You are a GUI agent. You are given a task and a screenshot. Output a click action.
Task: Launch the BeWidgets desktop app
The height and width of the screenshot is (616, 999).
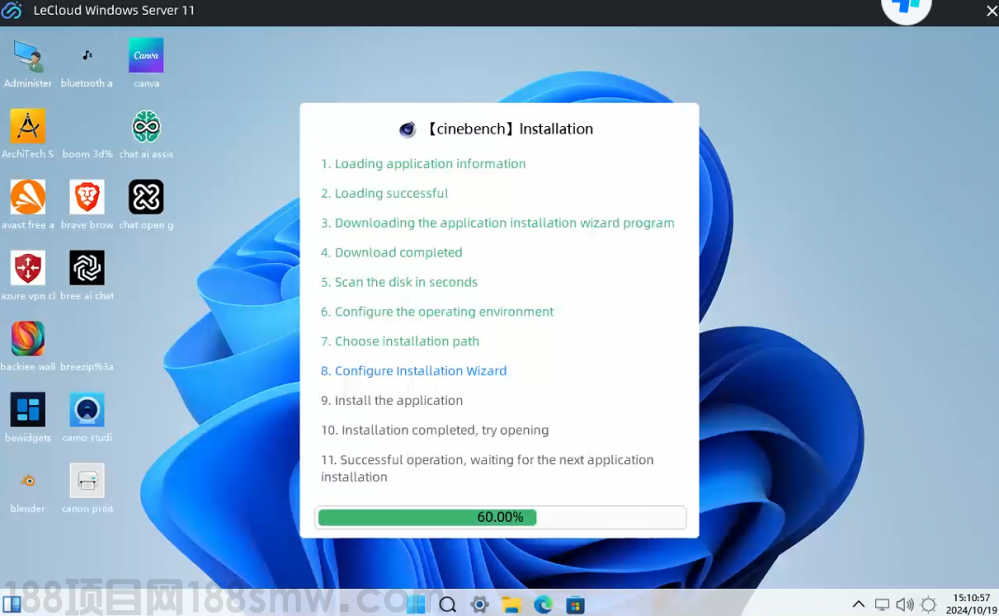pos(28,410)
